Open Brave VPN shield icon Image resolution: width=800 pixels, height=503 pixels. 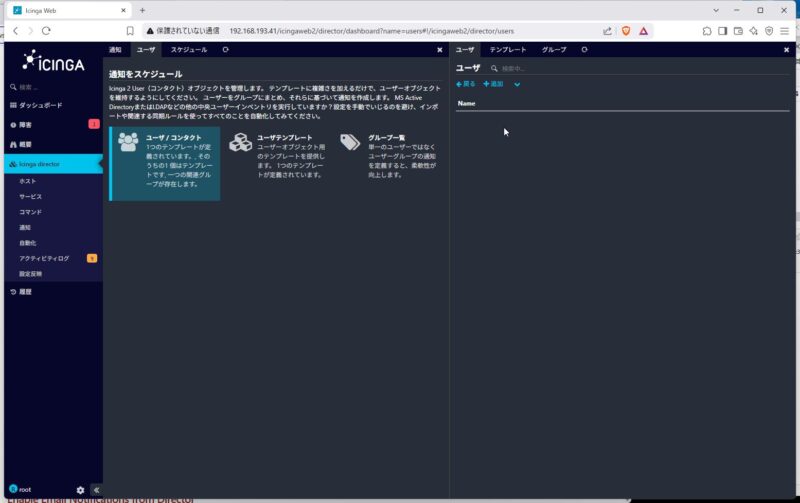pos(769,31)
